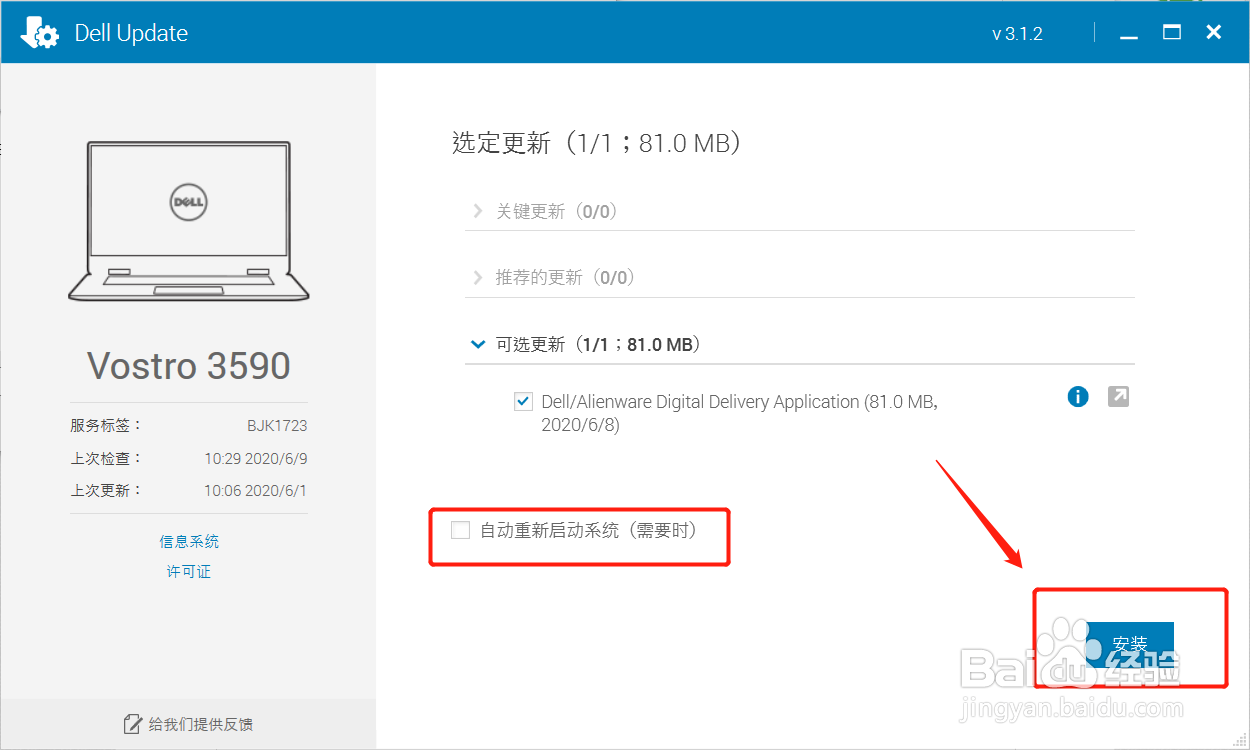Close the Dell Update window
The height and width of the screenshot is (750, 1250).
tap(1214, 33)
